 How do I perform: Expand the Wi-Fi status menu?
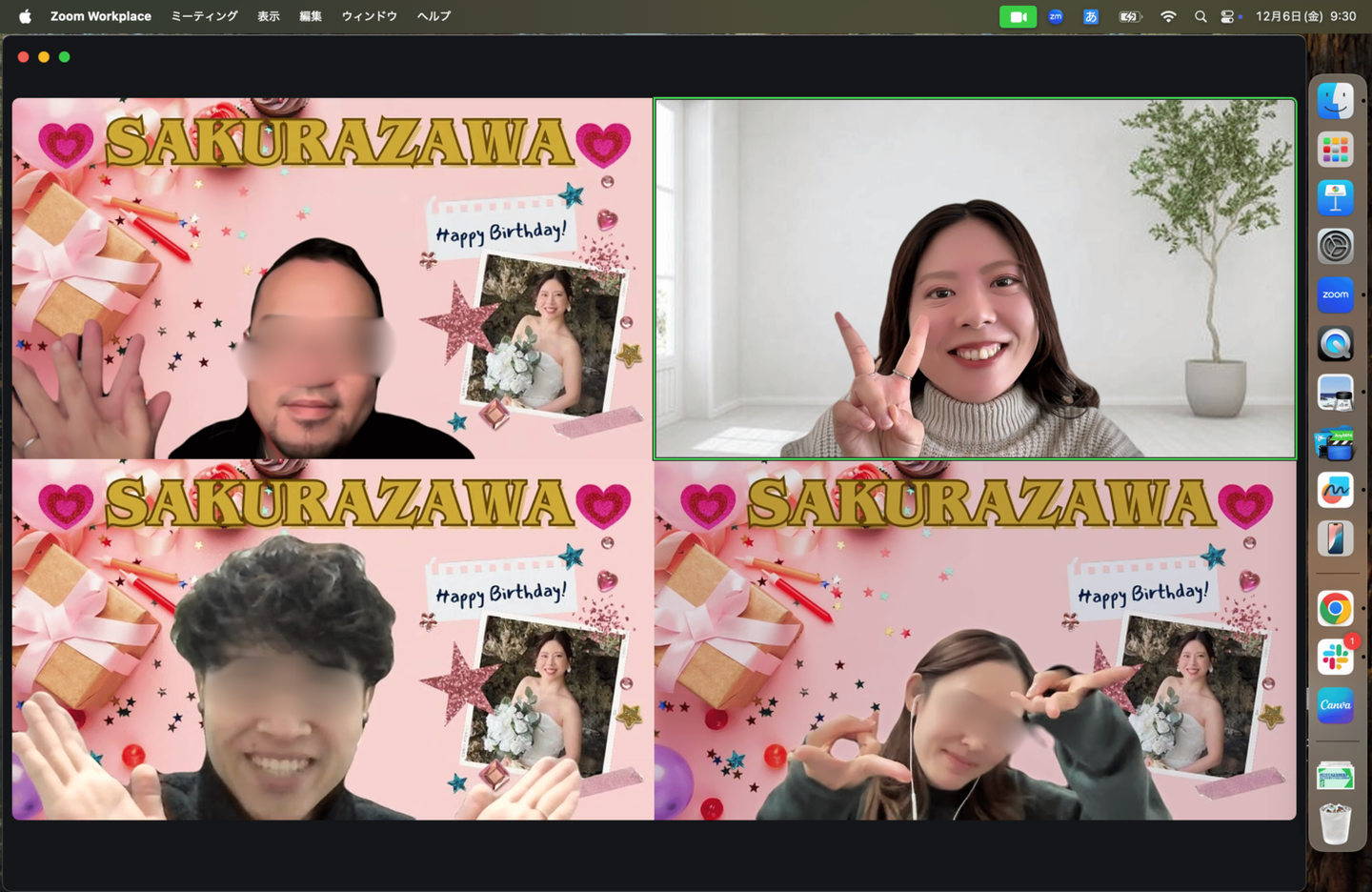coord(1168,16)
